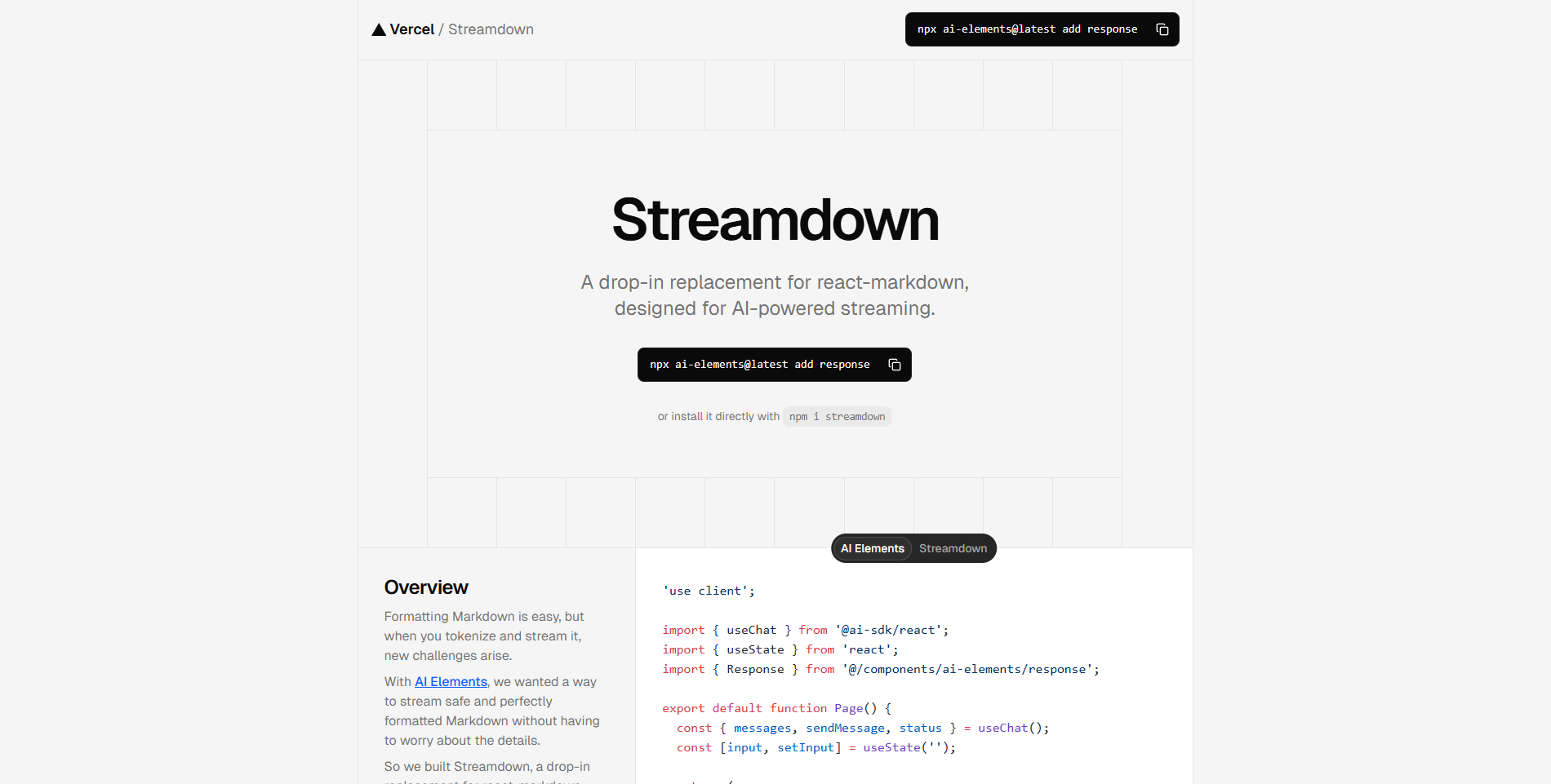Click the '@ai-sdk/react' import string
1551x784 pixels.
tap(888, 630)
